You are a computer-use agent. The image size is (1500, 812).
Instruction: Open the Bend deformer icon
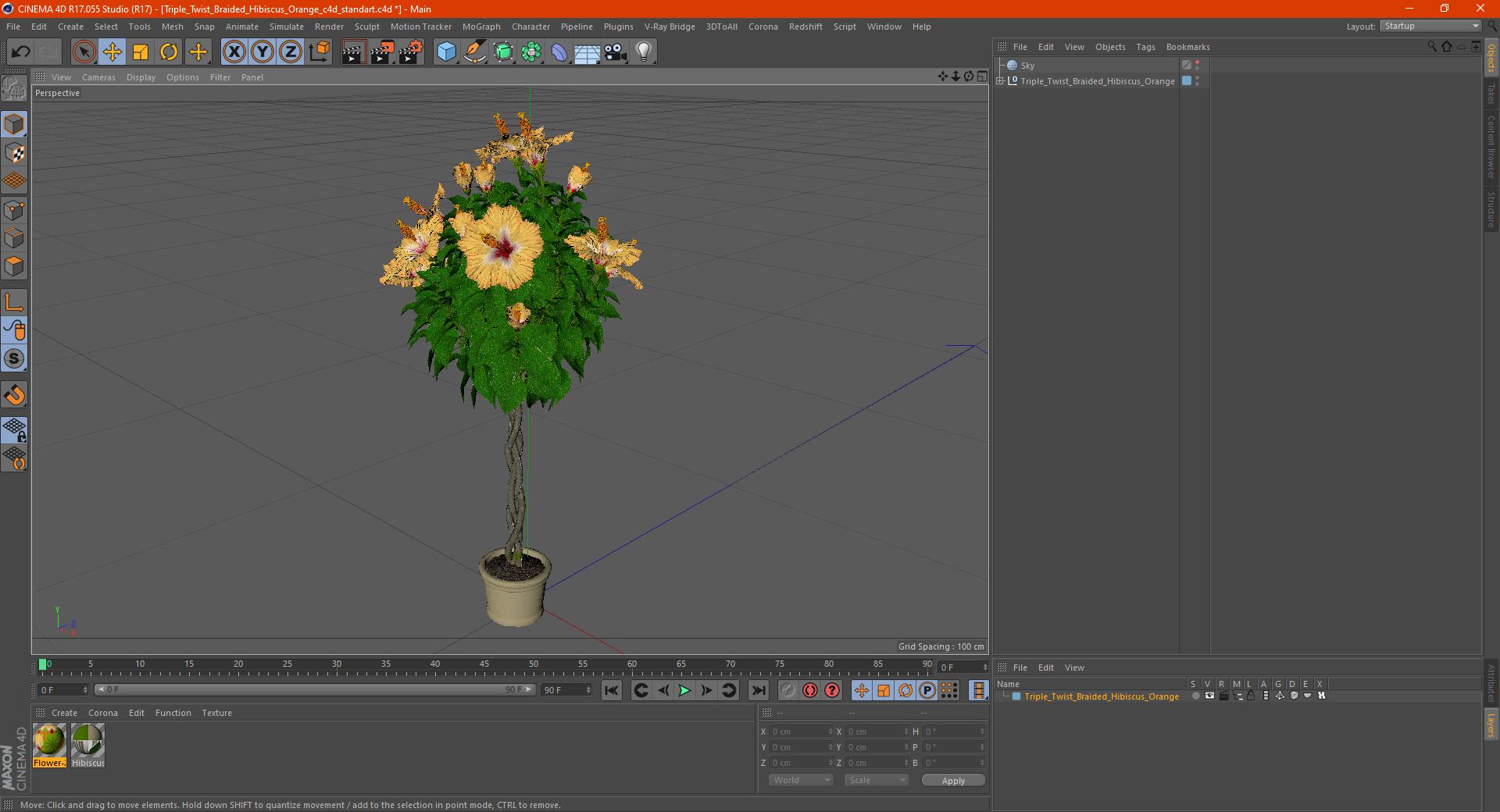559,52
